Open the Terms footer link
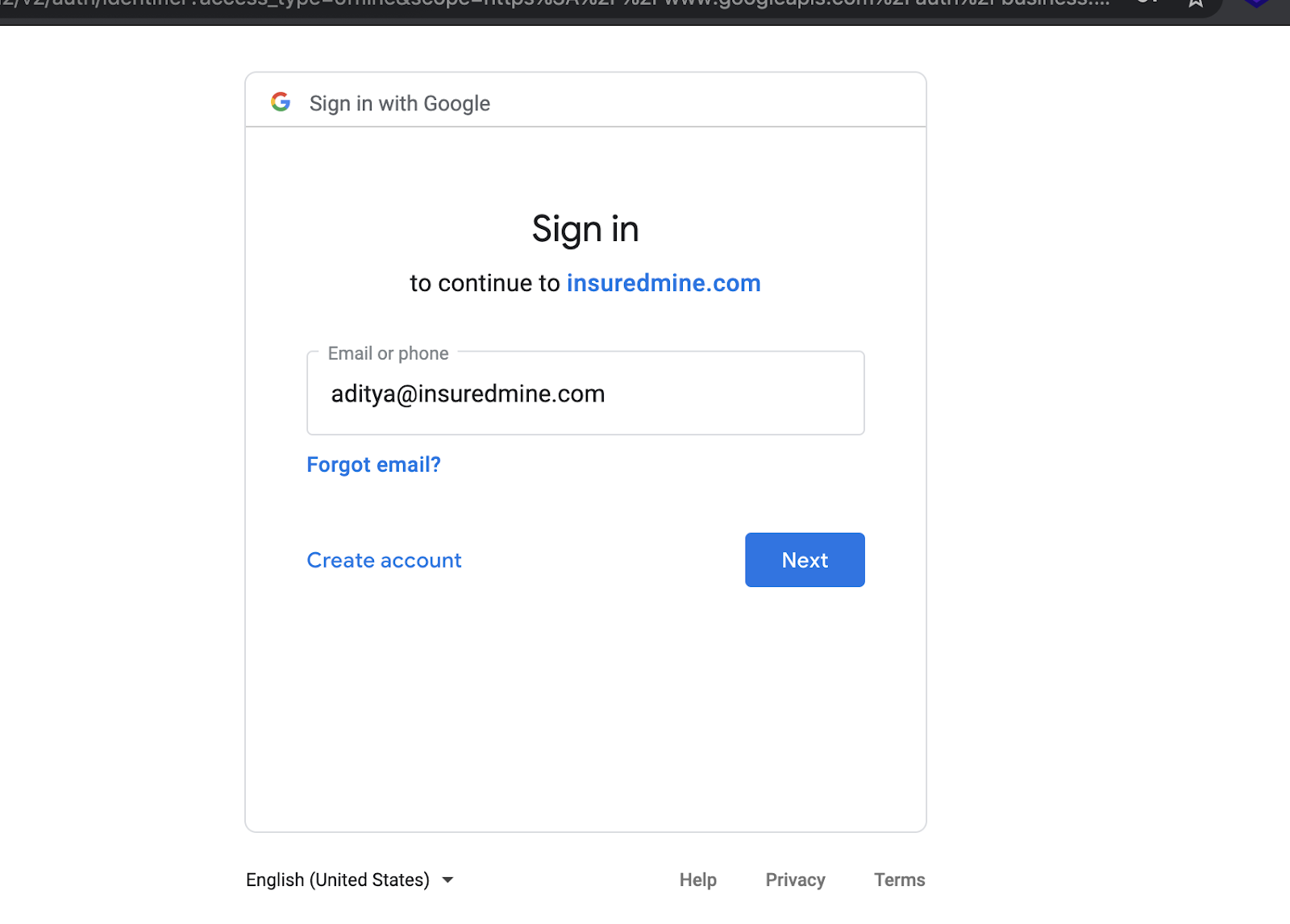This screenshot has width=1290, height=924. (899, 880)
